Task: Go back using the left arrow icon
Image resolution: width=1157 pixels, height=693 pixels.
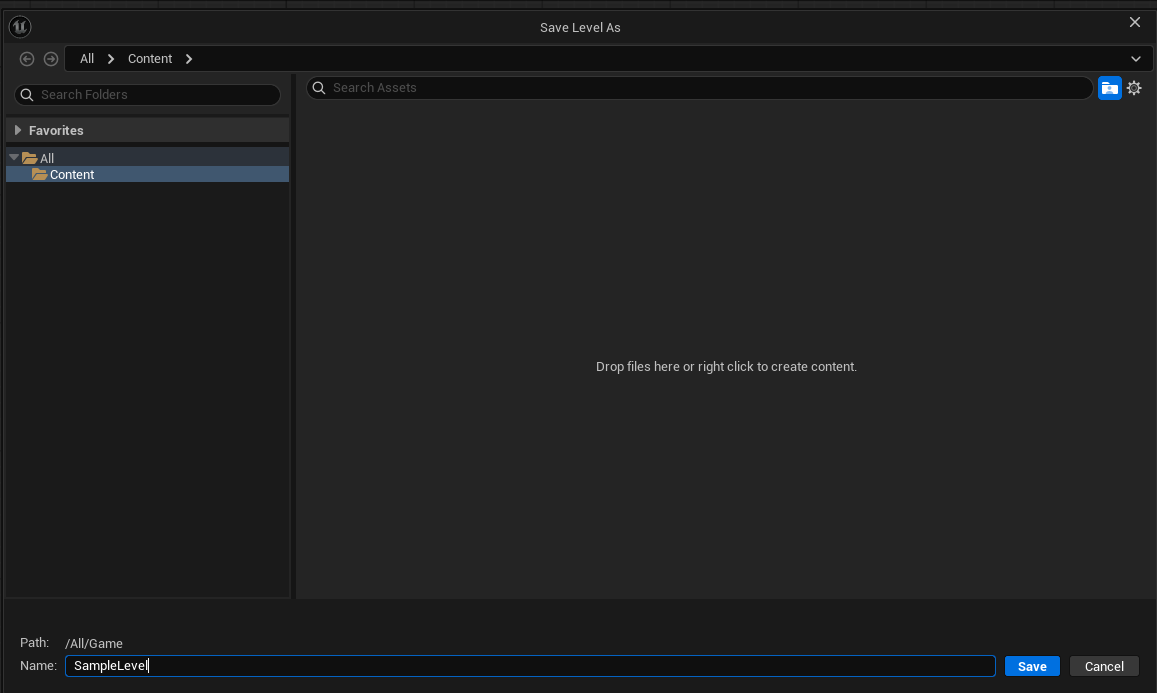Action: tap(27, 59)
